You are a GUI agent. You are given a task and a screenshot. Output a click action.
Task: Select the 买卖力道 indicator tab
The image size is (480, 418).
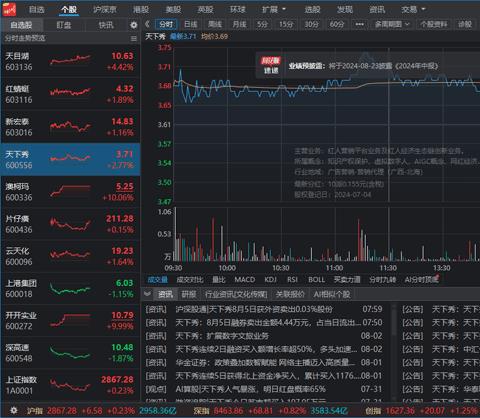[347, 280]
